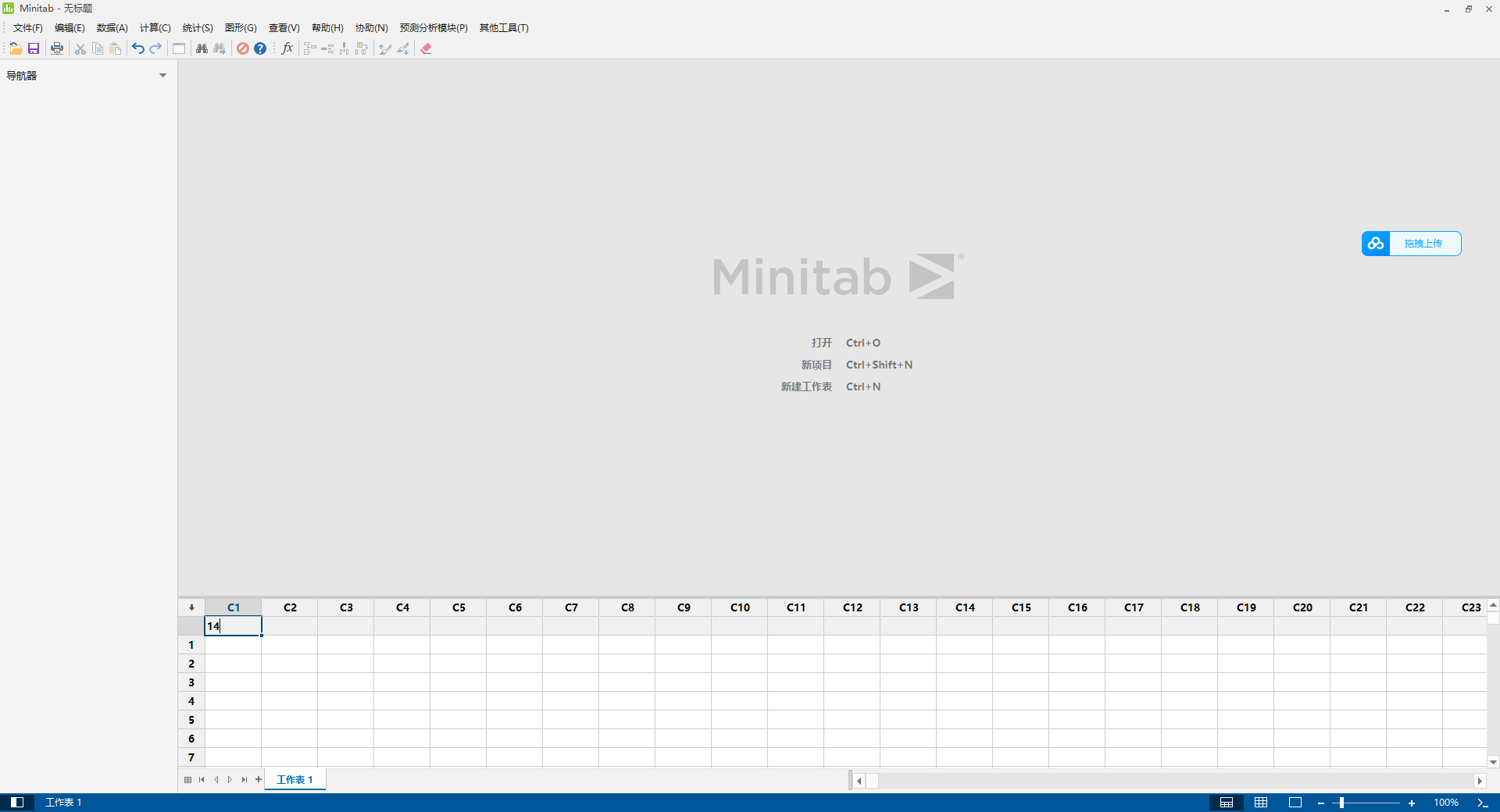Select the eraser icon on the toolbar

426,48
